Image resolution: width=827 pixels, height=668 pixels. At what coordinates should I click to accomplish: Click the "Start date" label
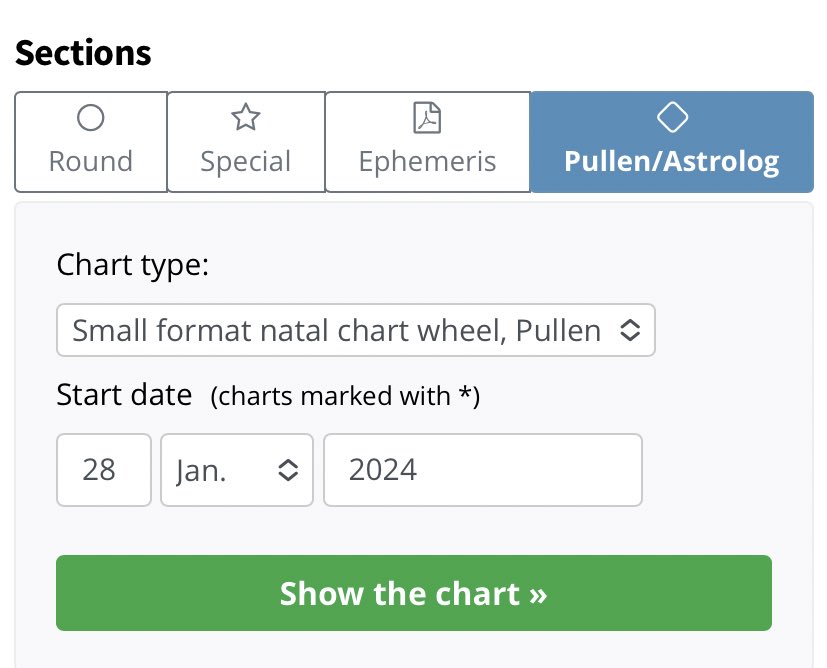coord(124,395)
